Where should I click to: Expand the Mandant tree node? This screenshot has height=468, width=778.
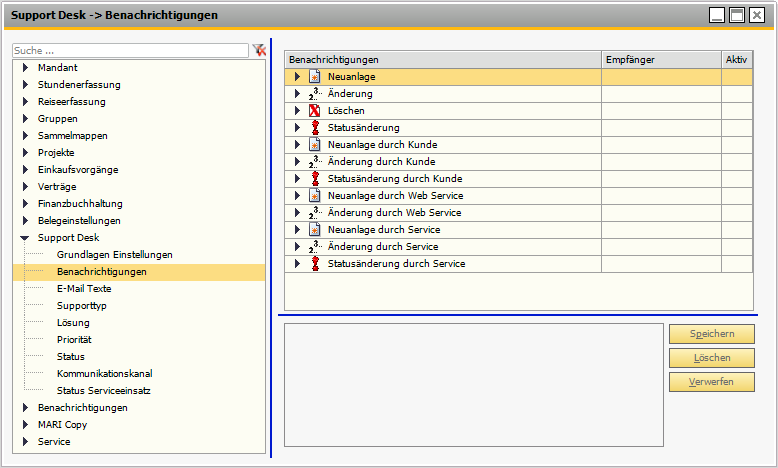point(25,67)
